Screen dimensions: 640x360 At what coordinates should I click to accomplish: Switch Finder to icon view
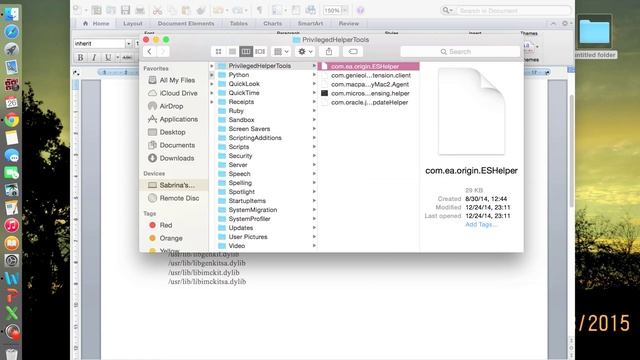point(218,51)
